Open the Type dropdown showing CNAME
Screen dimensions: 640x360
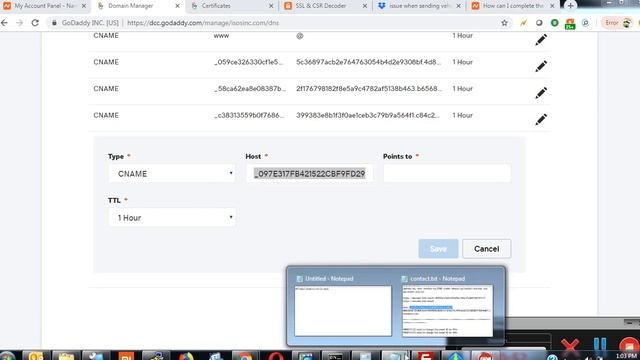[x=172, y=174]
